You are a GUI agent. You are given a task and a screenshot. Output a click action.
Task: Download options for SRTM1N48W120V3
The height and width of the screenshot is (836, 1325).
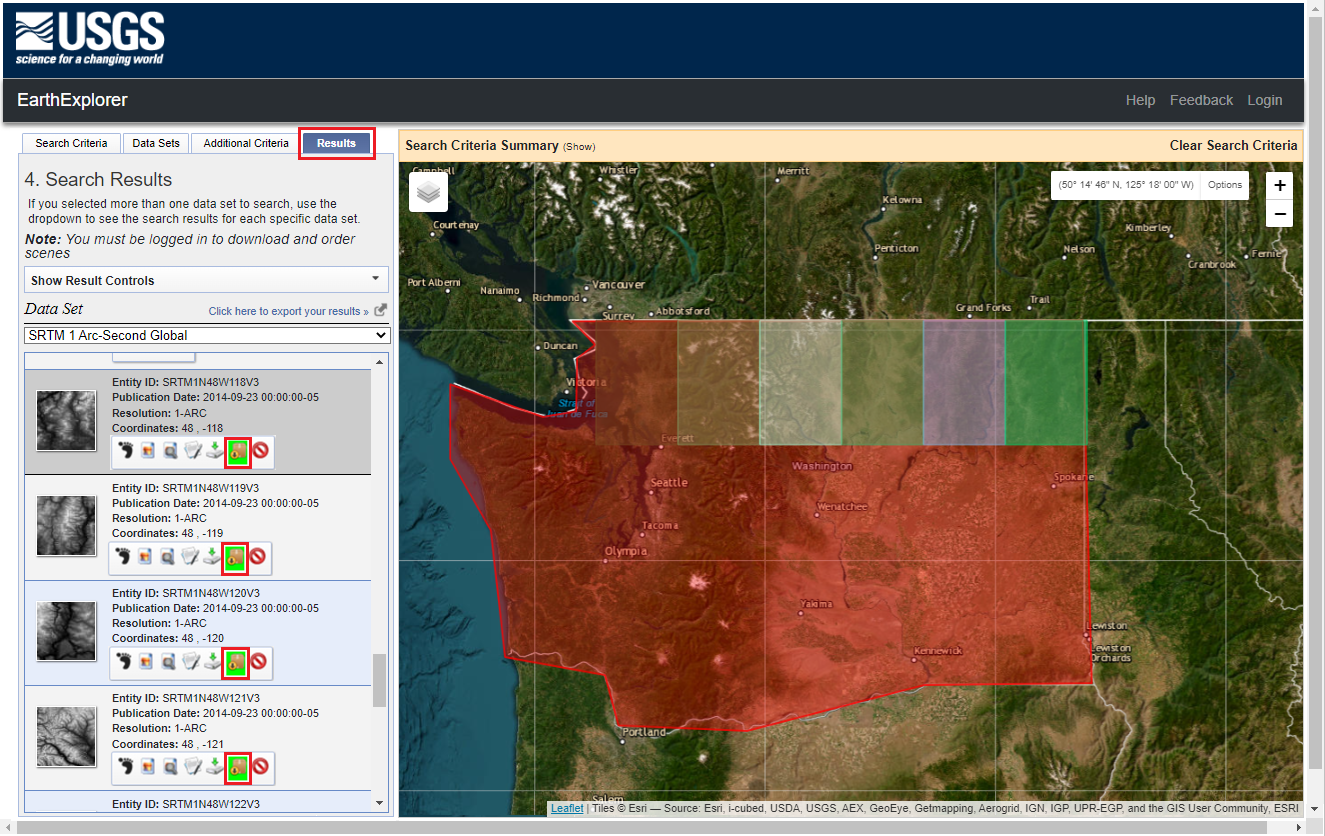[x=213, y=662]
